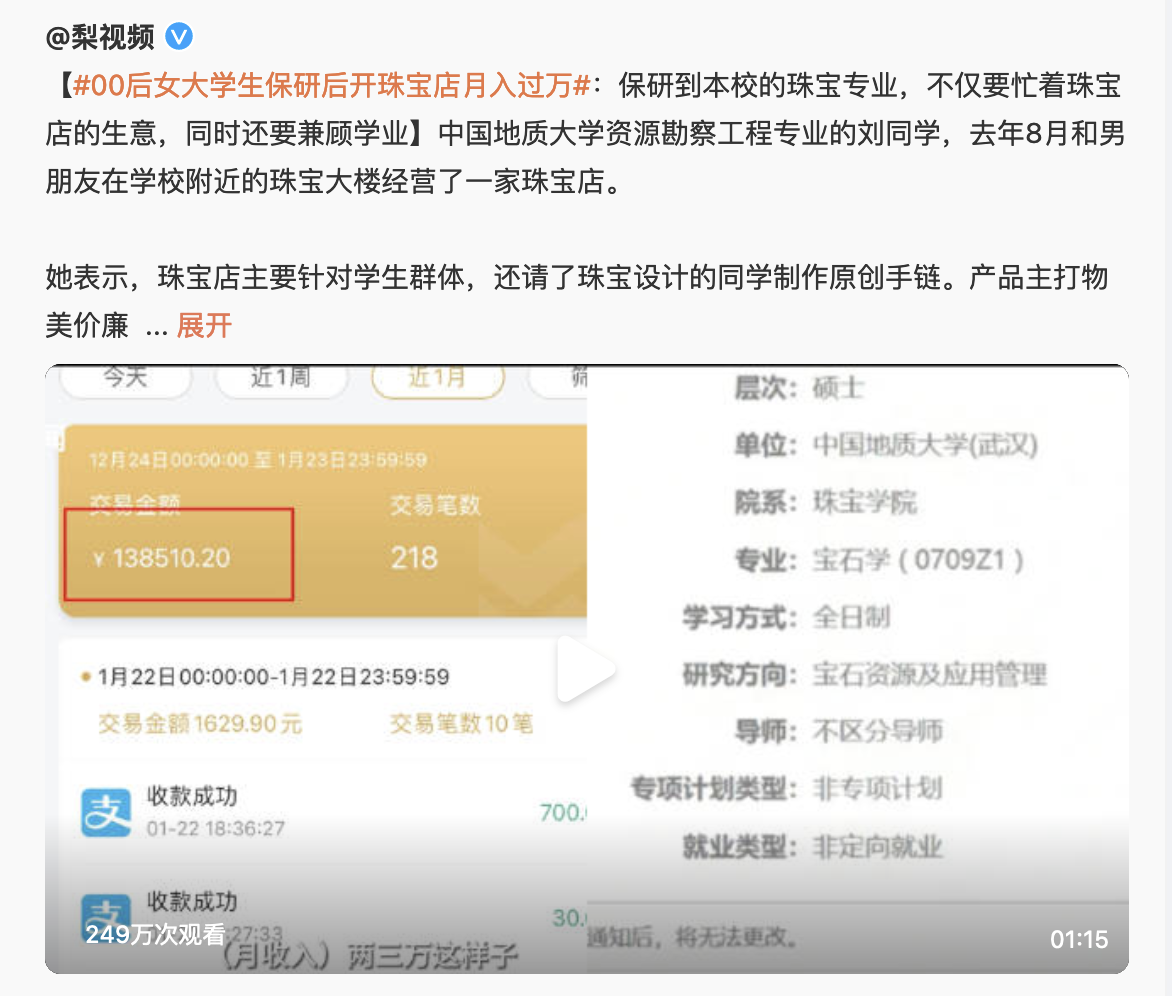This screenshot has width=1172, height=996.
Task: Click the 1月22日00:00:00-1月22日23:59:59 date header
Action: coord(274,677)
